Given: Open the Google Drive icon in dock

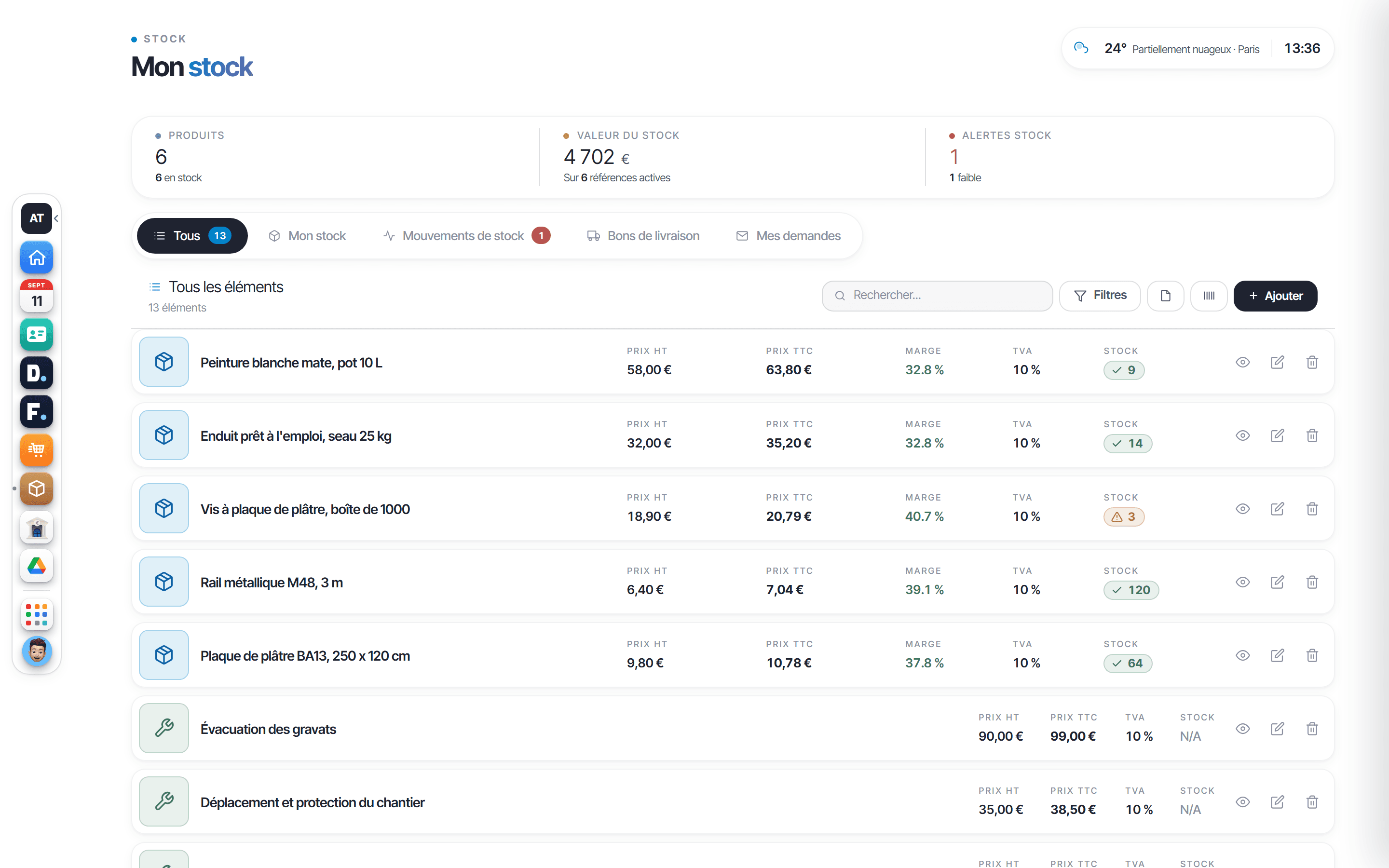Looking at the screenshot, I should [x=37, y=566].
